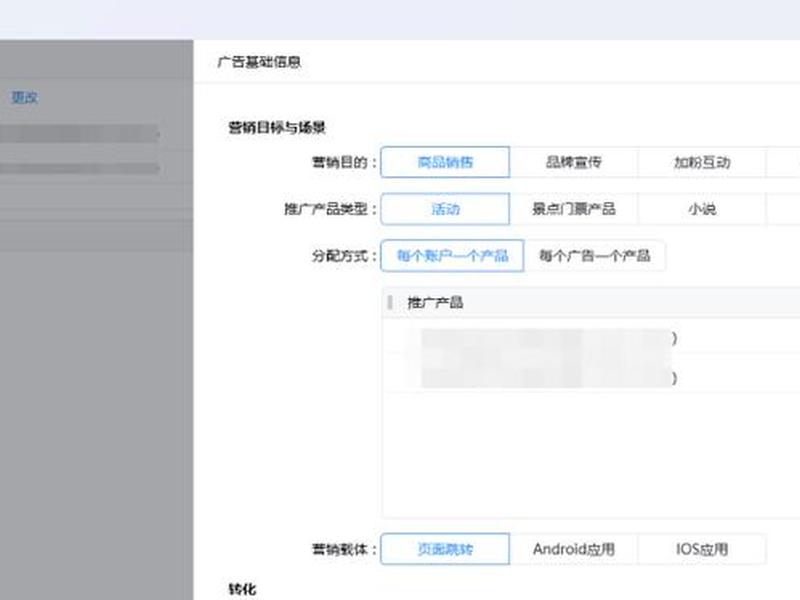
Task: Click the 推广产品类型 field label
Action: (x=330, y=209)
